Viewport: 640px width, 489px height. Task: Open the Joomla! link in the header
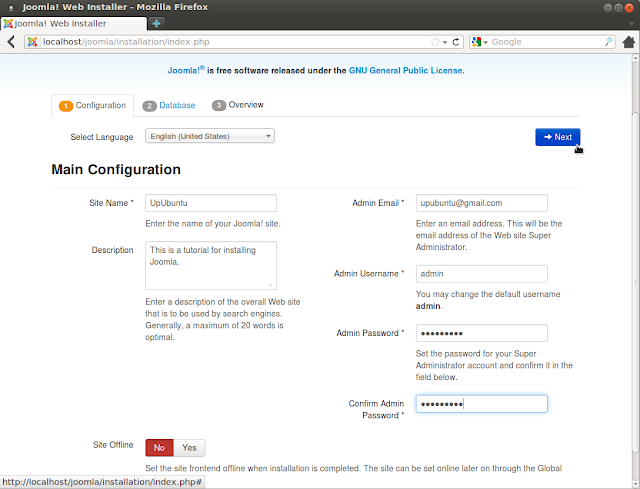pos(186,70)
